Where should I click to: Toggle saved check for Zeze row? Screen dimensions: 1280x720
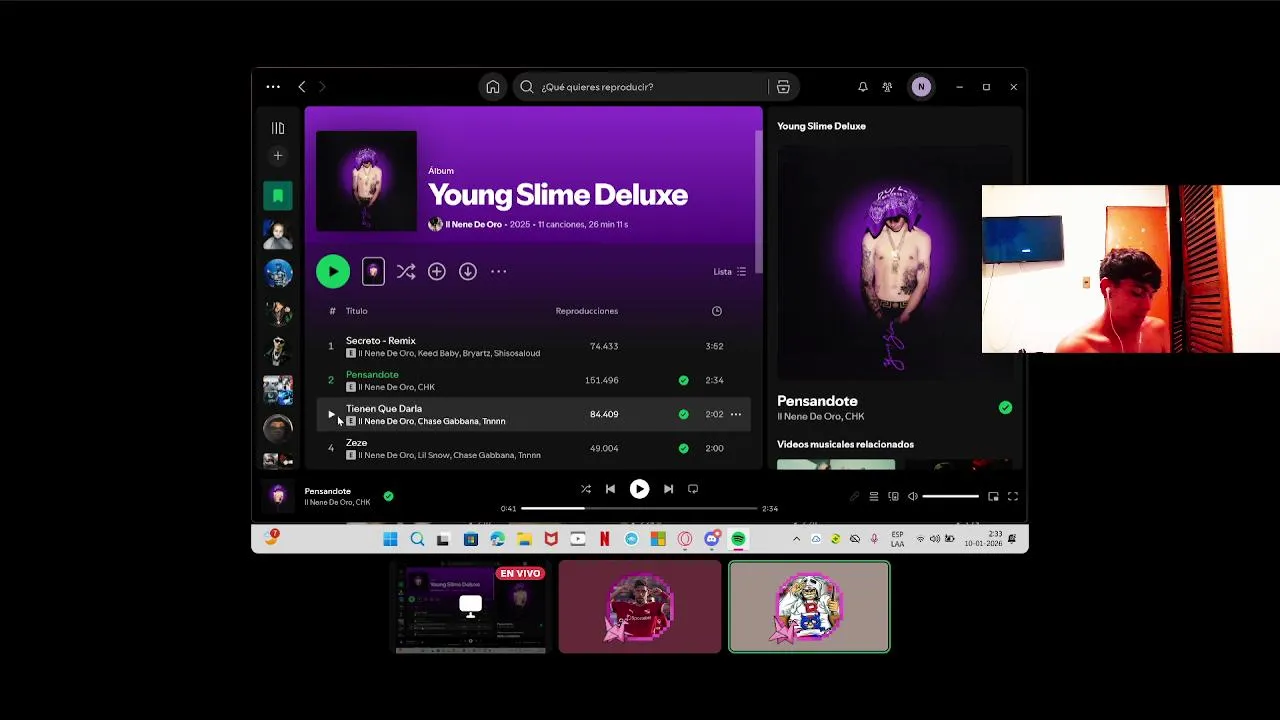[x=683, y=448]
